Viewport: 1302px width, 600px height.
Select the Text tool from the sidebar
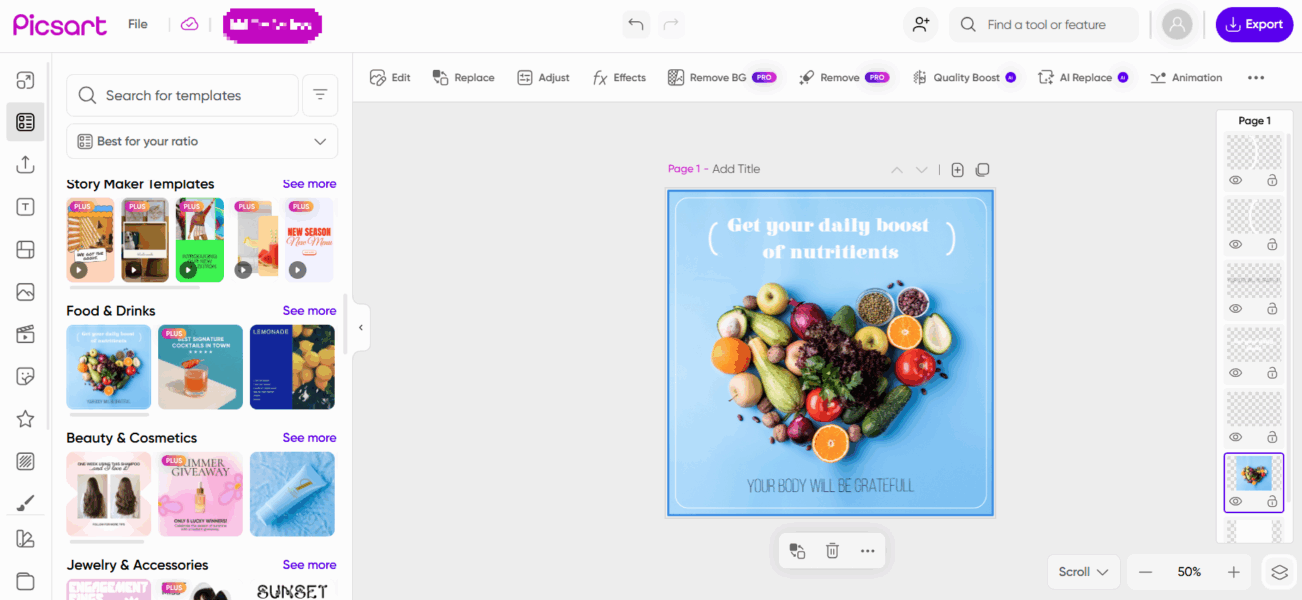coord(25,206)
